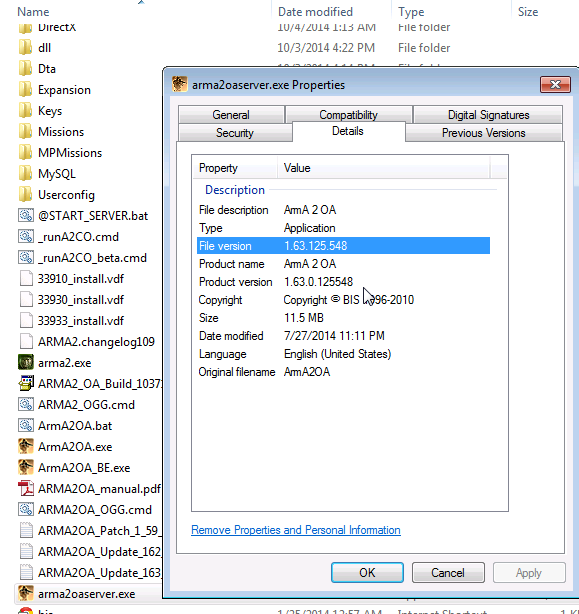Click the ARMA2OA_manual.pdf PDF icon
Image resolution: width=579 pixels, height=614 pixels.
26,489
